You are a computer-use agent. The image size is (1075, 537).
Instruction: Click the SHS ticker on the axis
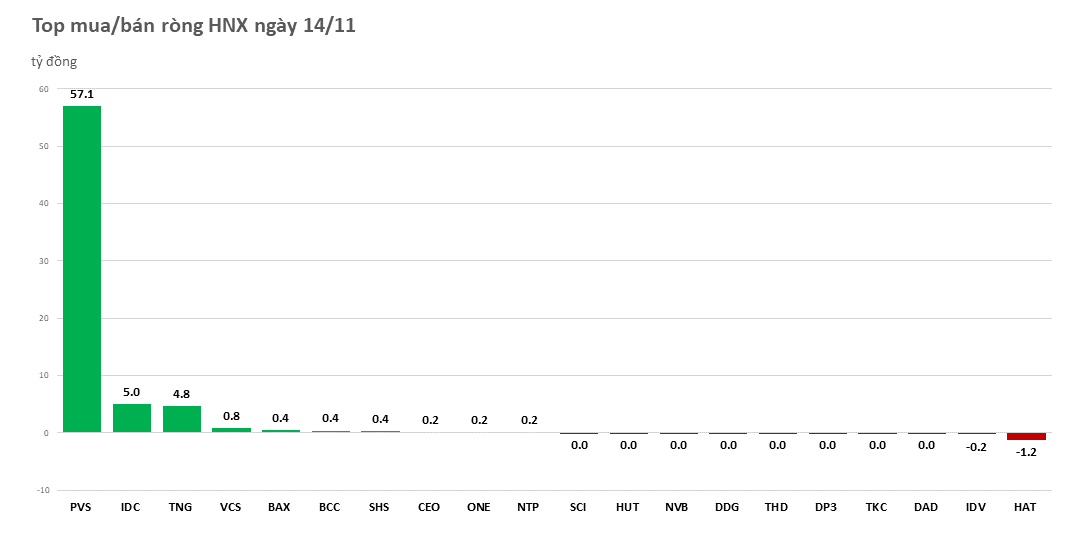379,507
